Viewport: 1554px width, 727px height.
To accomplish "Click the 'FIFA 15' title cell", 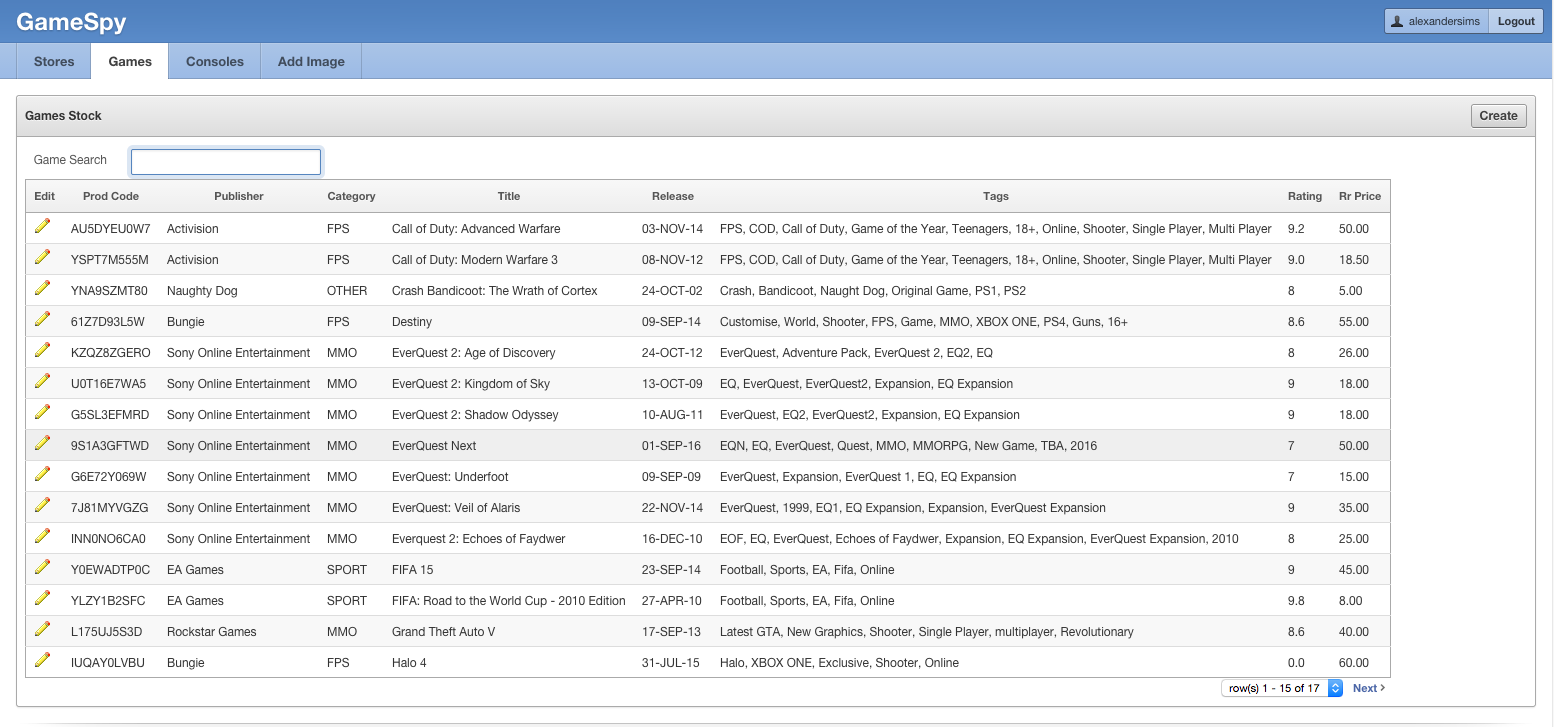I will (413, 570).
